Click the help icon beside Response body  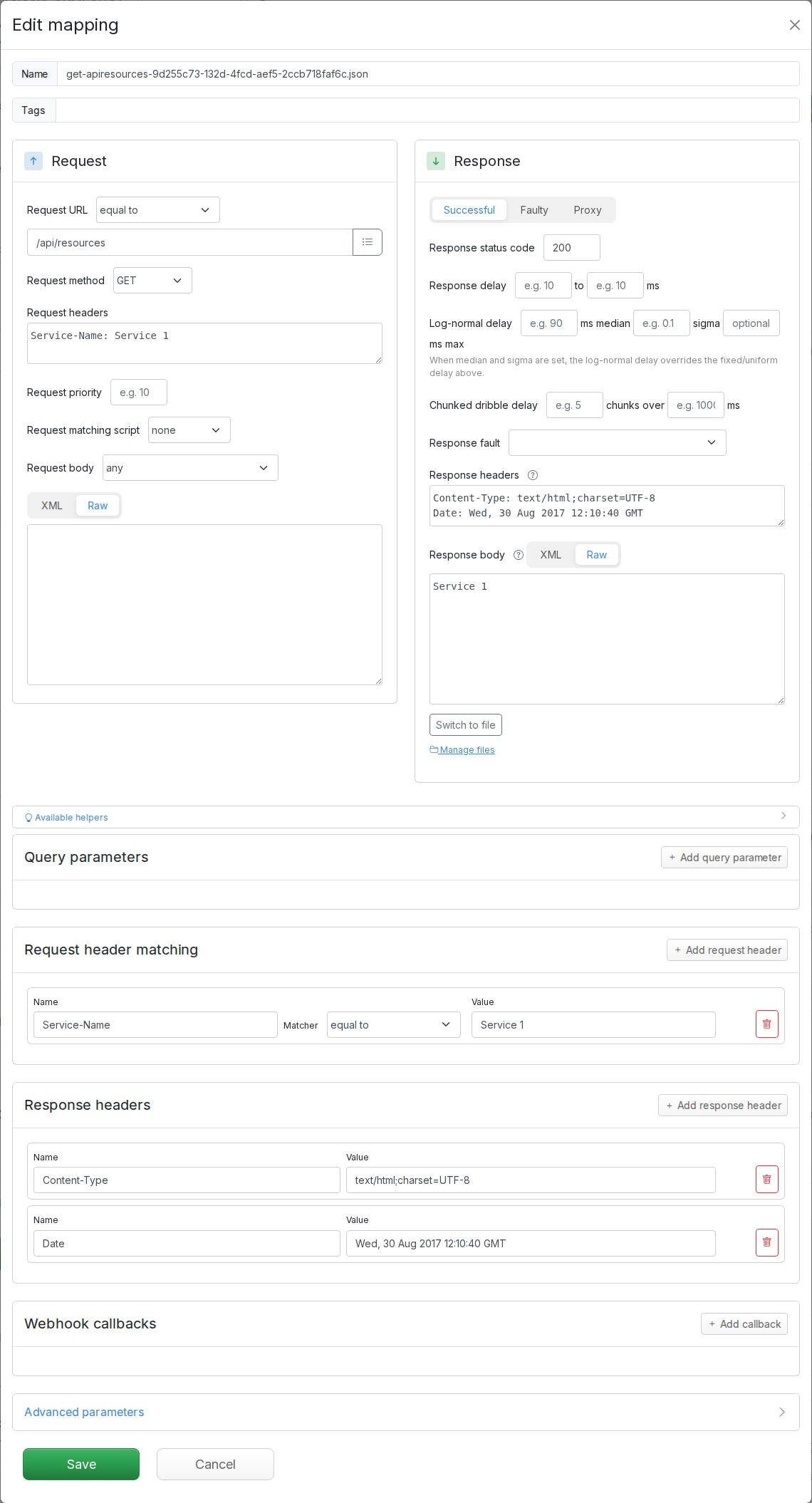click(x=519, y=555)
